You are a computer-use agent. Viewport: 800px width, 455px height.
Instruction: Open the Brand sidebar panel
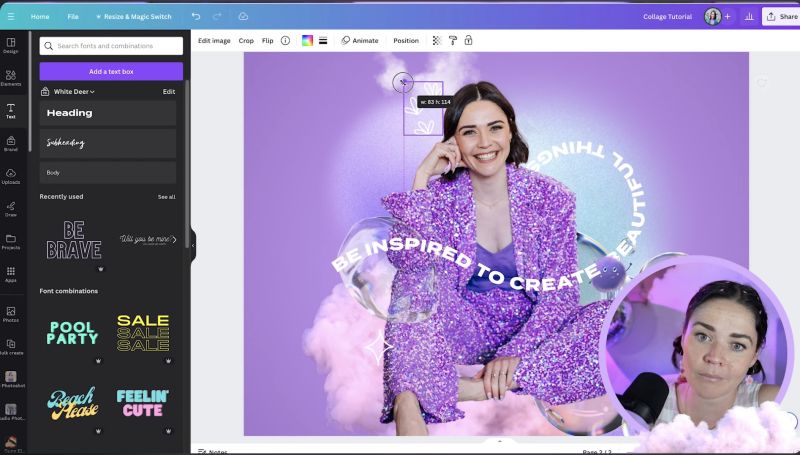pos(11,143)
